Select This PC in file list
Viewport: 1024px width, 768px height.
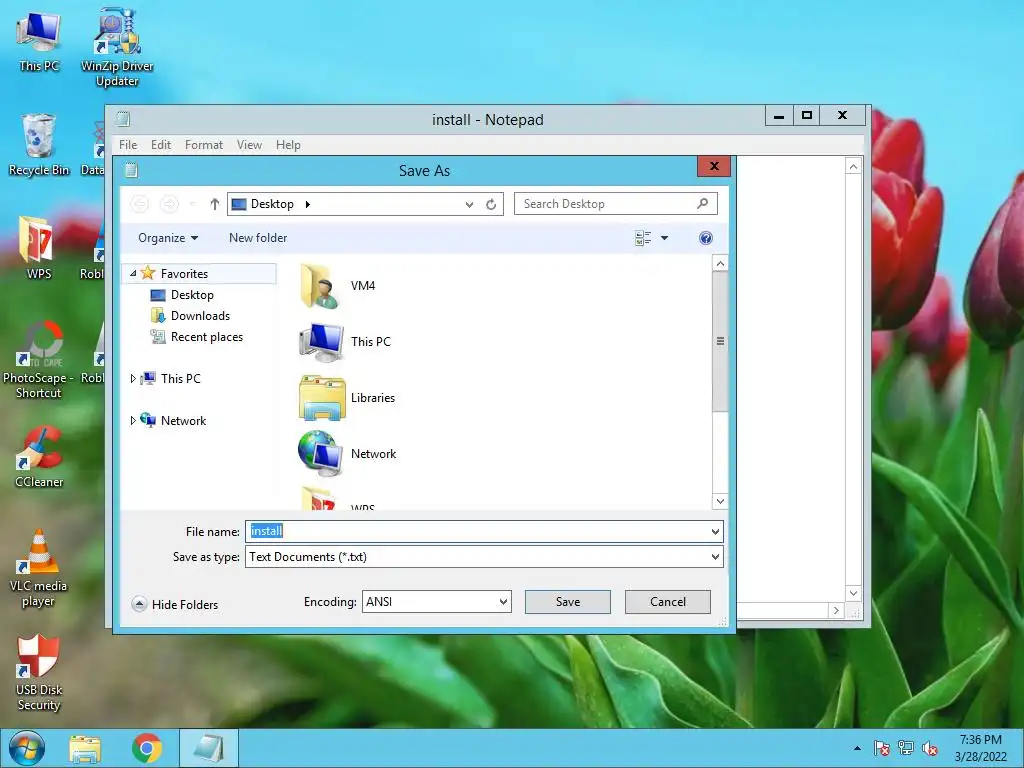pos(345,342)
